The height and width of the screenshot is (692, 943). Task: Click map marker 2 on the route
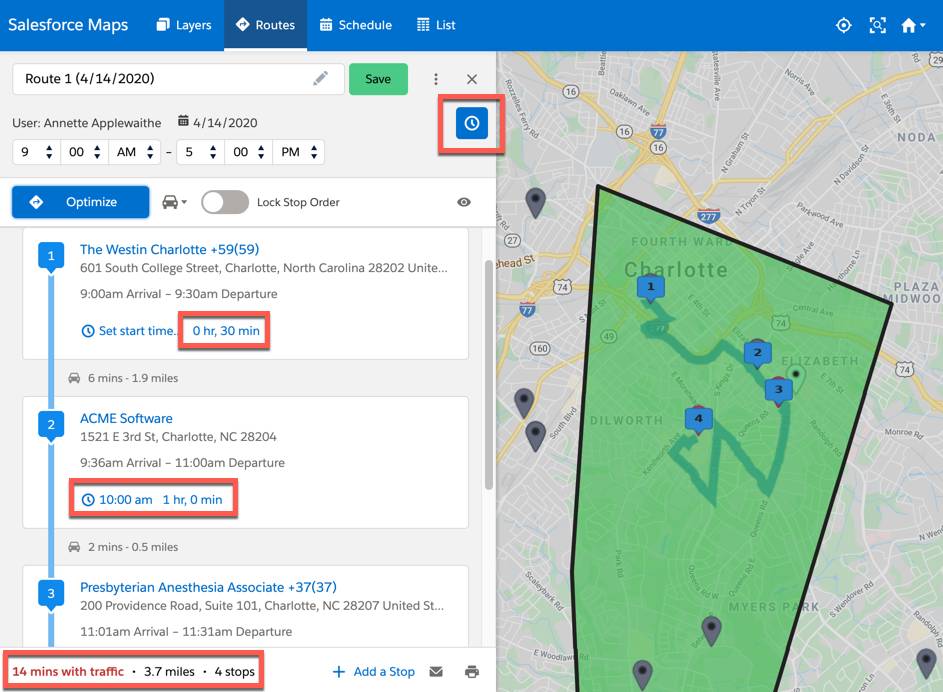[x=757, y=354]
